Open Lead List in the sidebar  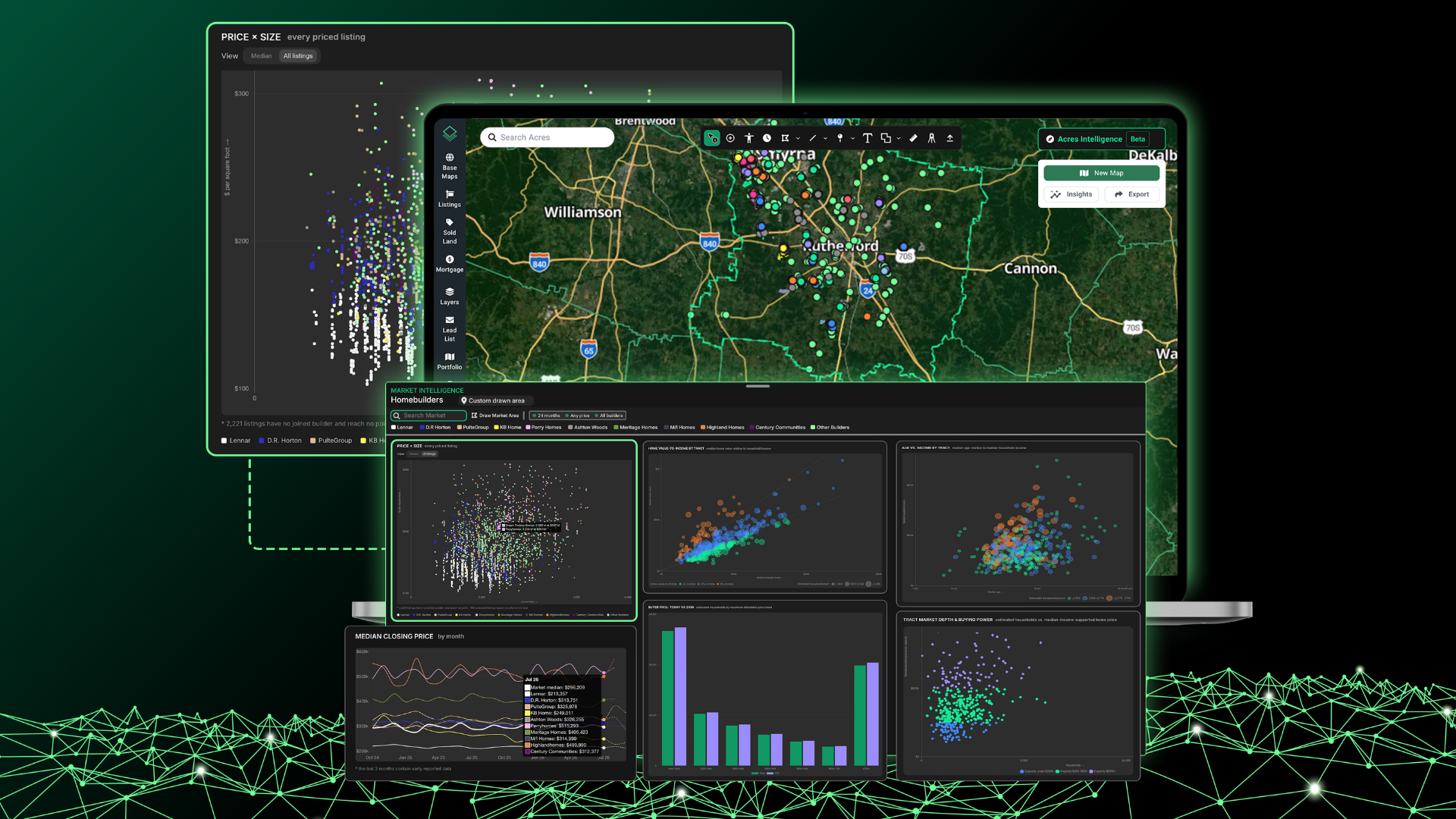click(450, 329)
